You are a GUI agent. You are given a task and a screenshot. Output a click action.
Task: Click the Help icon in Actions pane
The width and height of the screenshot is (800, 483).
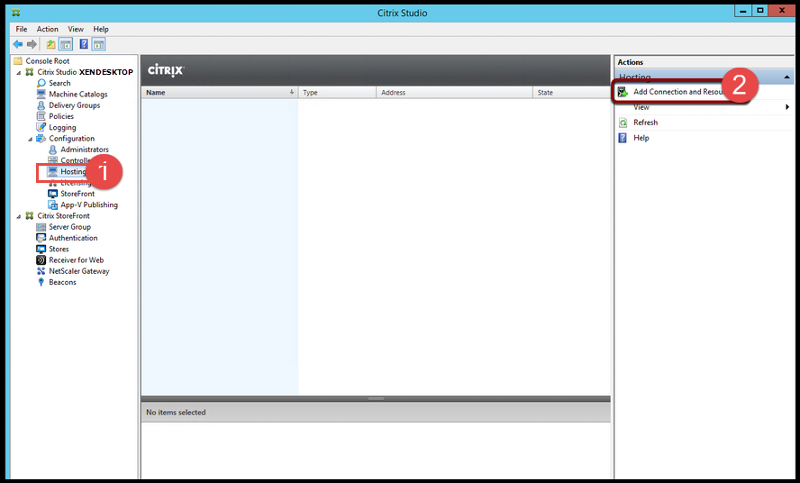click(x=623, y=138)
